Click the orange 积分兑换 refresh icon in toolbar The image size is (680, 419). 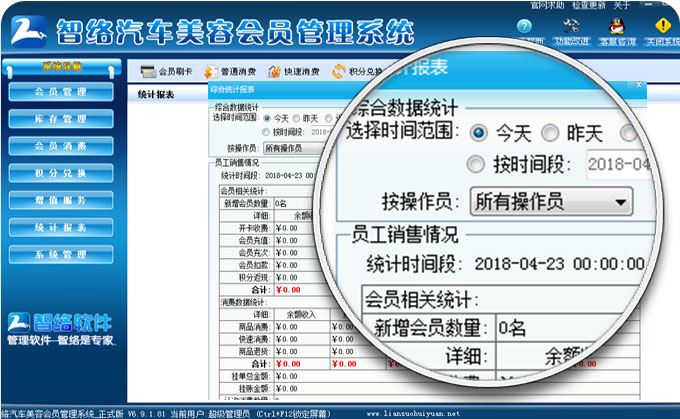(x=339, y=71)
